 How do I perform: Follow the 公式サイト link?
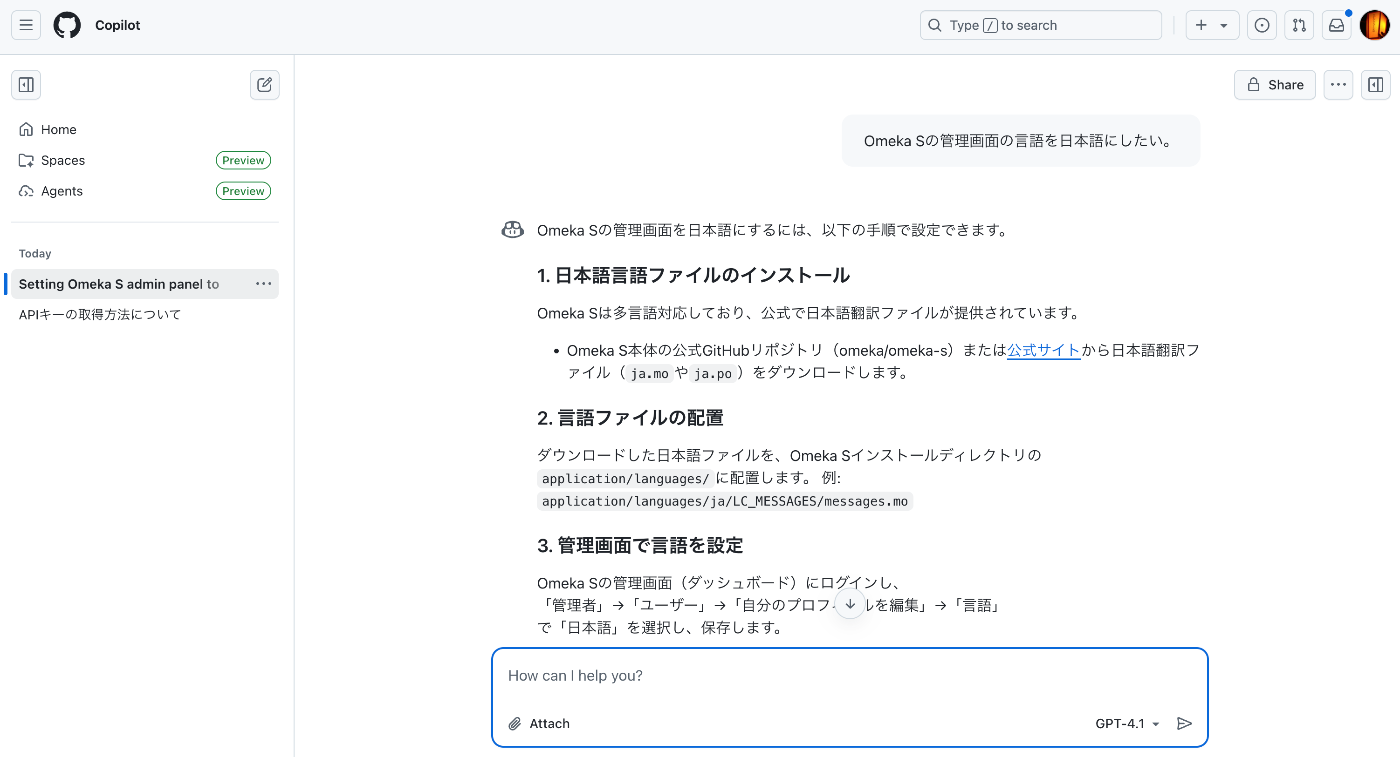[x=1044, y=350]
